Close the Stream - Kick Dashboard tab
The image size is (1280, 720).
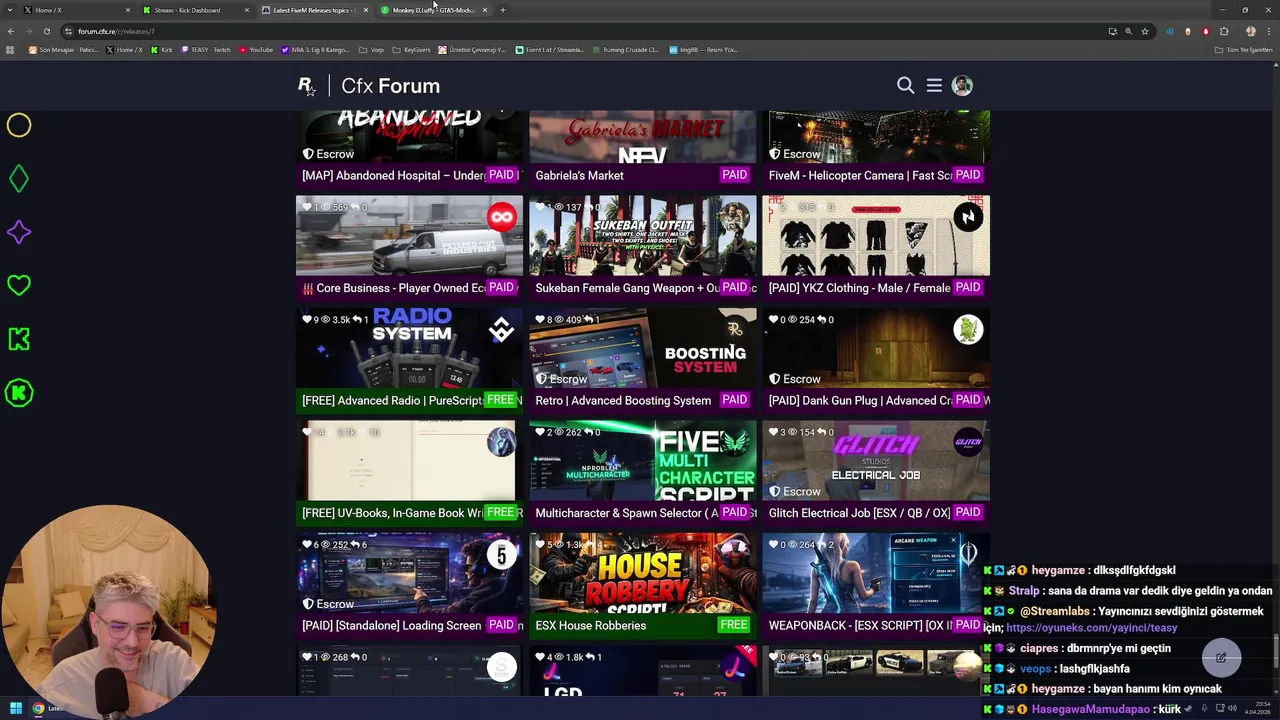pos(246,10)
